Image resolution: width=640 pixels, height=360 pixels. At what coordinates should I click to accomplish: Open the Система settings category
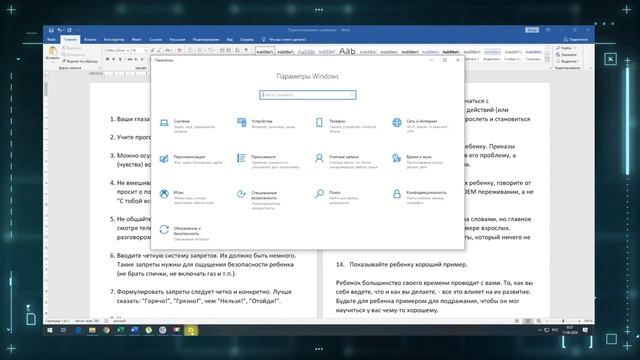point(188,126)
